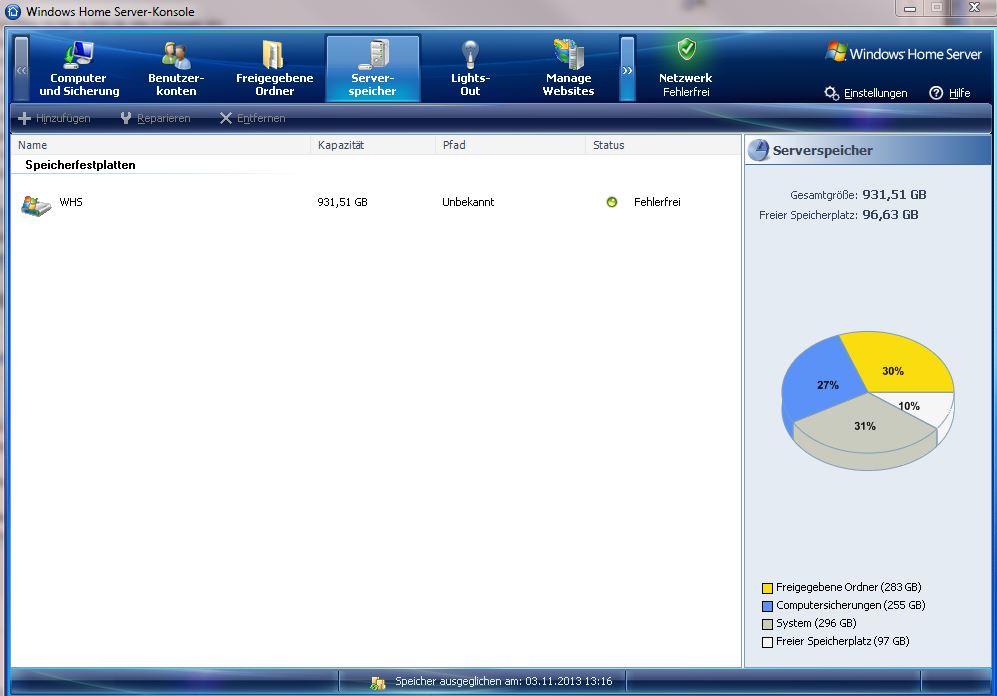The image size is (997, 696).
Task: Click the Hilfe question mark icon
Action: tap(936, 93)
